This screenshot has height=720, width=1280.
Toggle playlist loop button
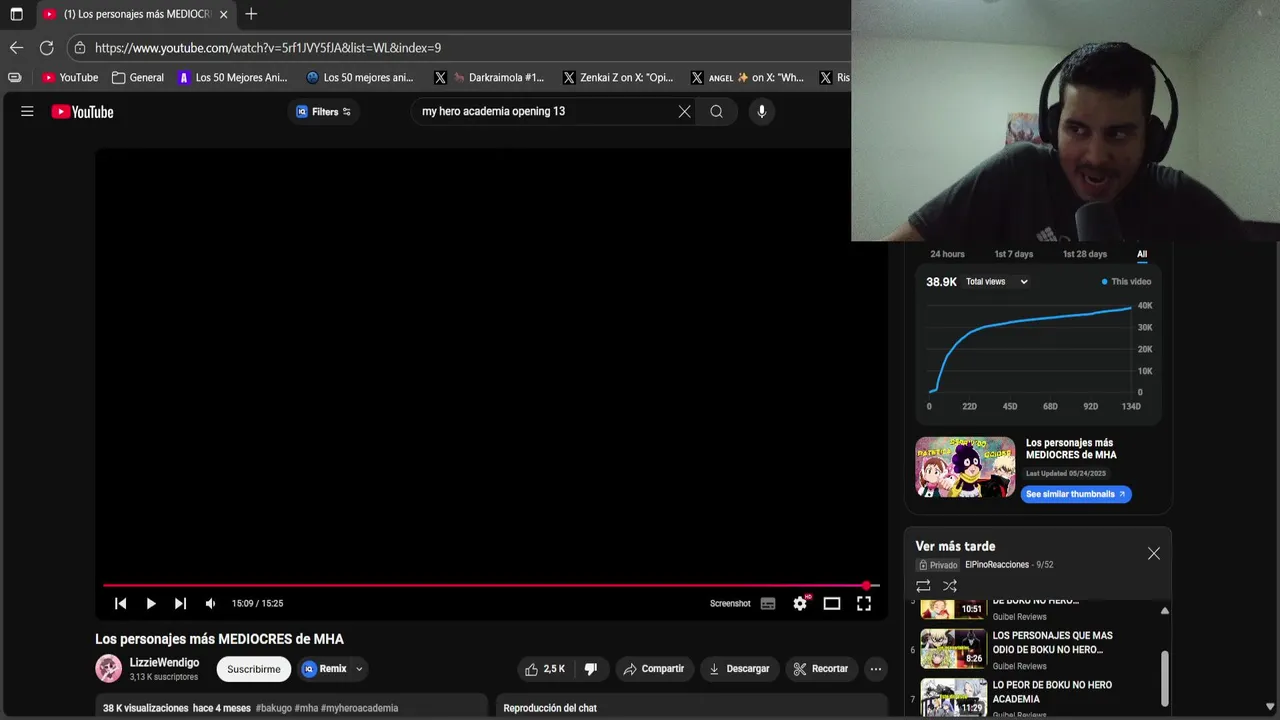click(923, 586)
